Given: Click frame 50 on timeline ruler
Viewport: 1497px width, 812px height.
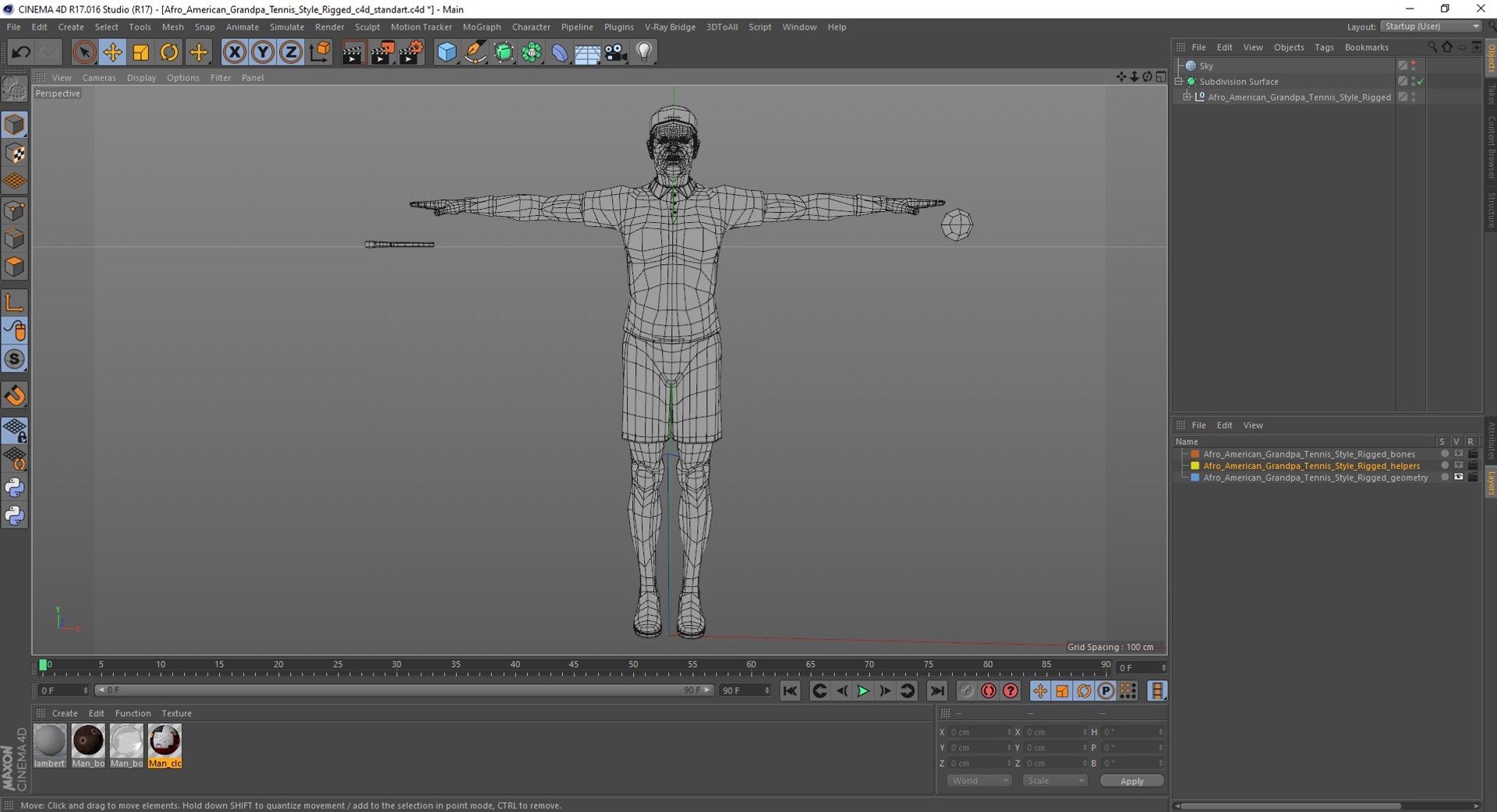Looking at the screenshot, I should point(633,665).
